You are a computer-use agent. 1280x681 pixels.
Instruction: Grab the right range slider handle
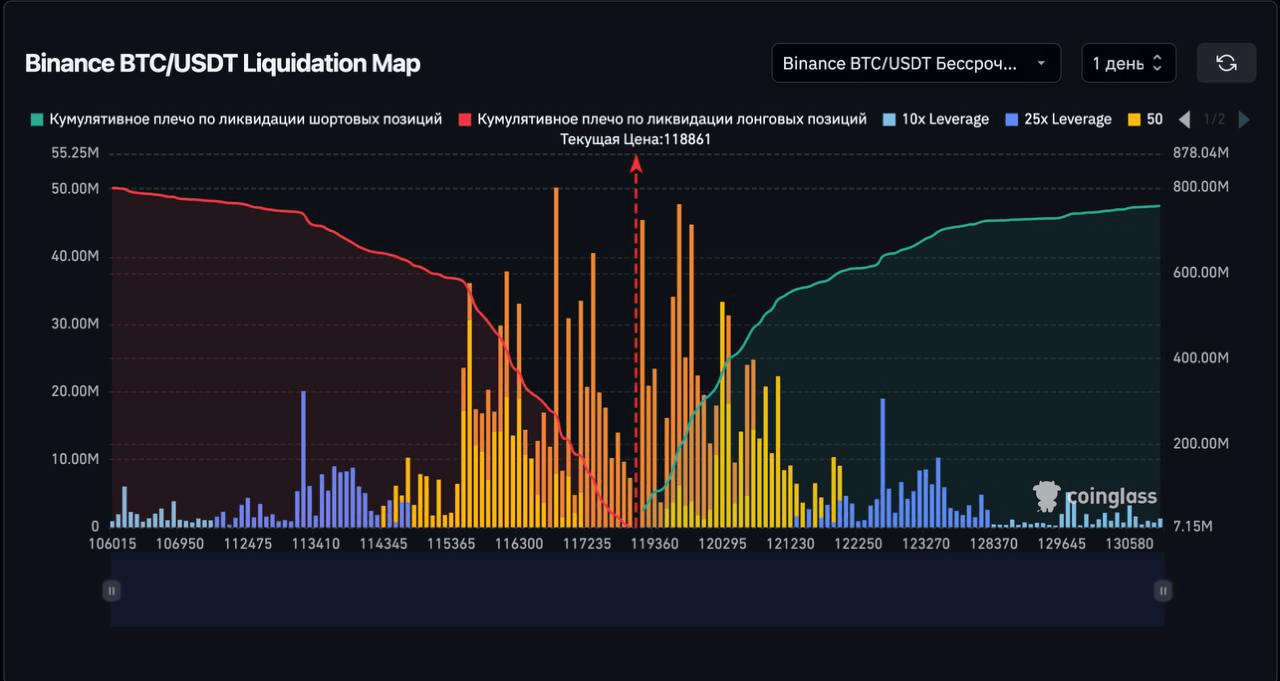(x=1162, y=591)
